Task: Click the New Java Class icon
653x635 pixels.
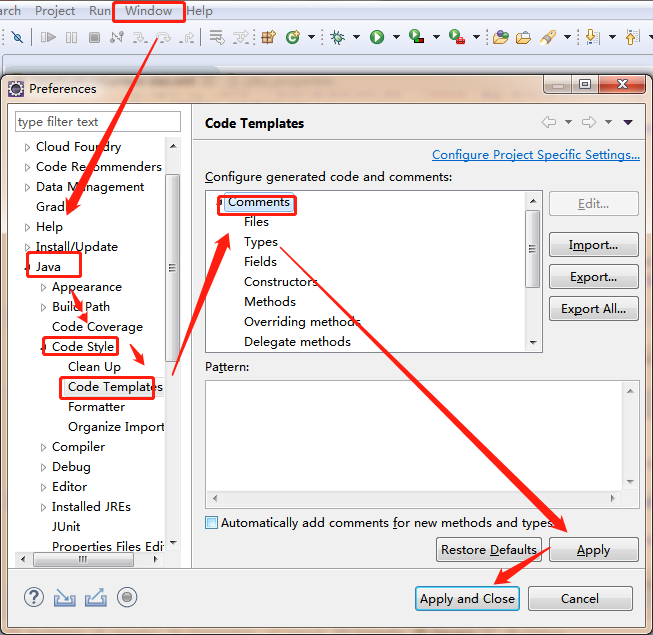Action: coord(293,37)
